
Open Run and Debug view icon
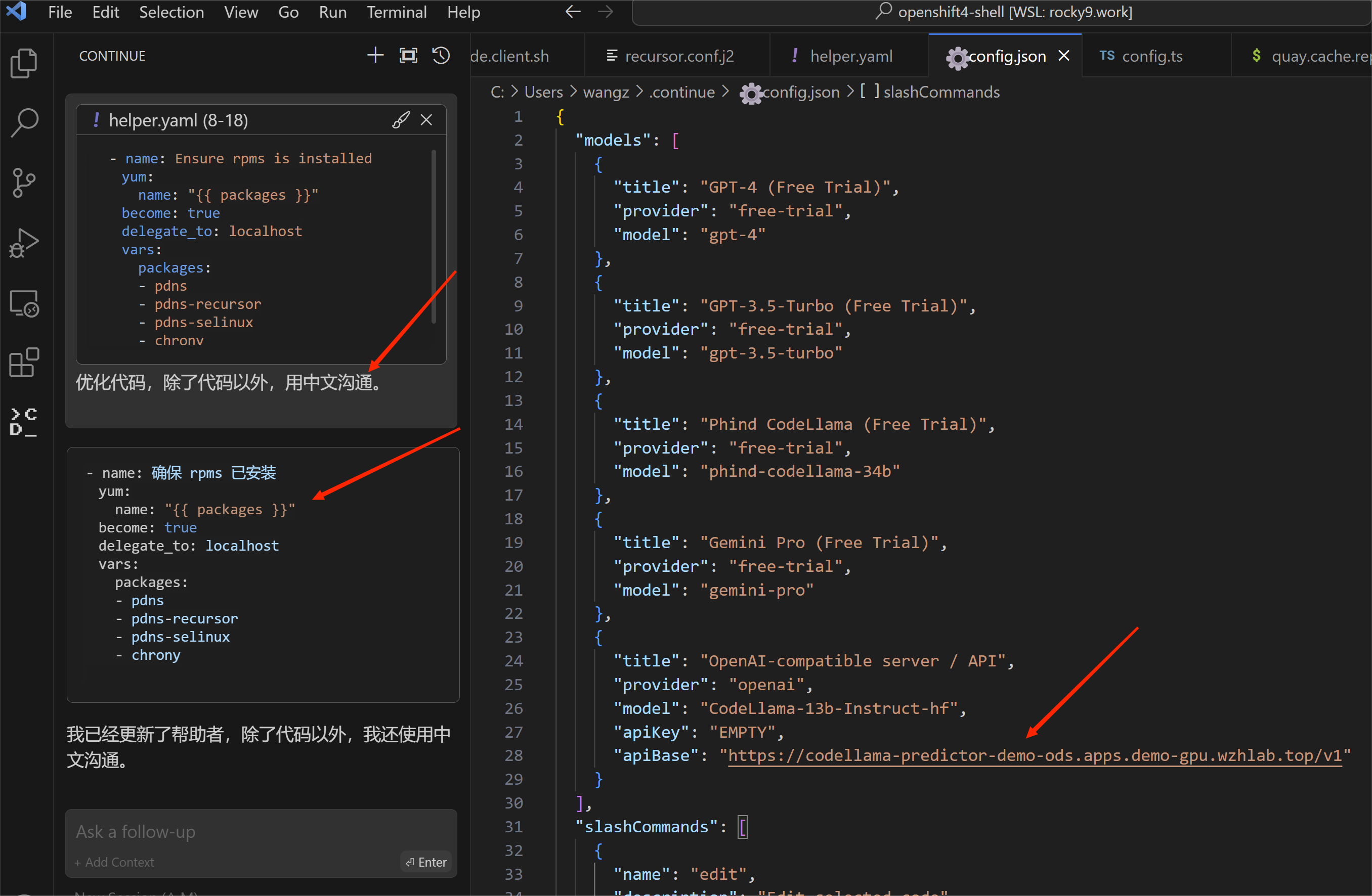[24, 243]
